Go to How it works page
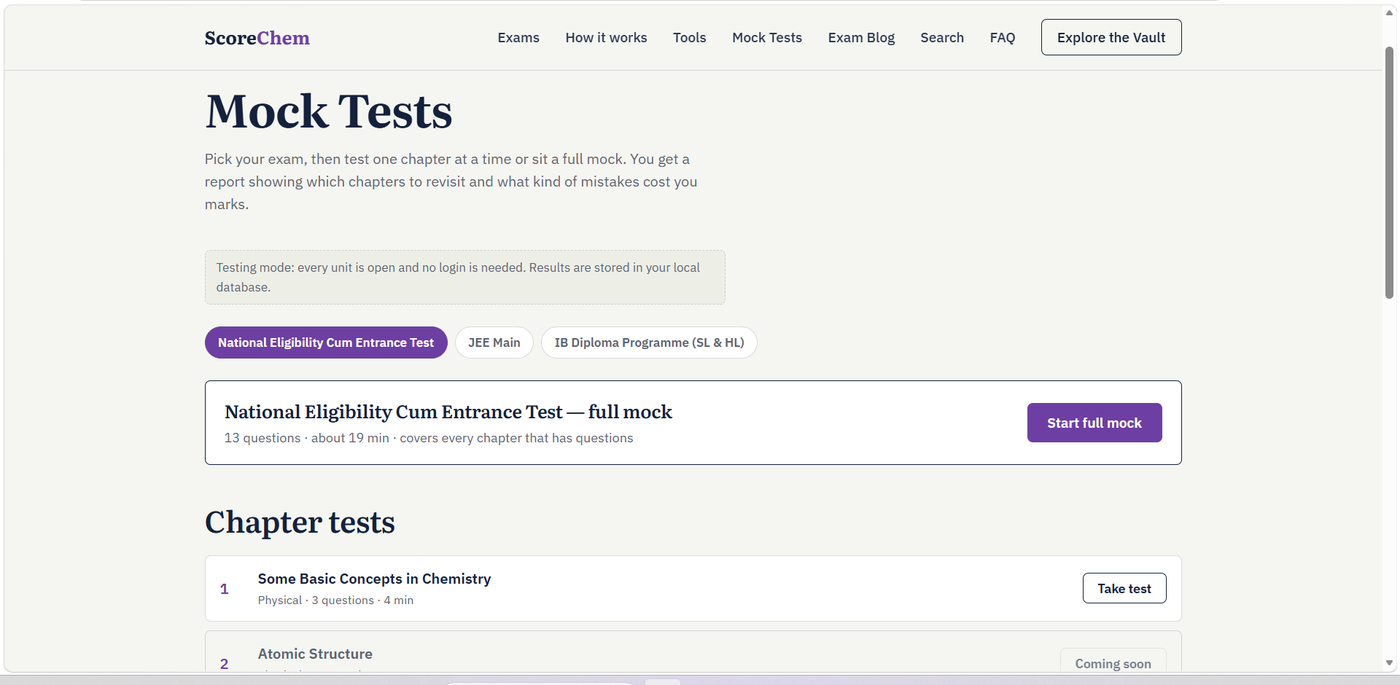 click(606, 38)
